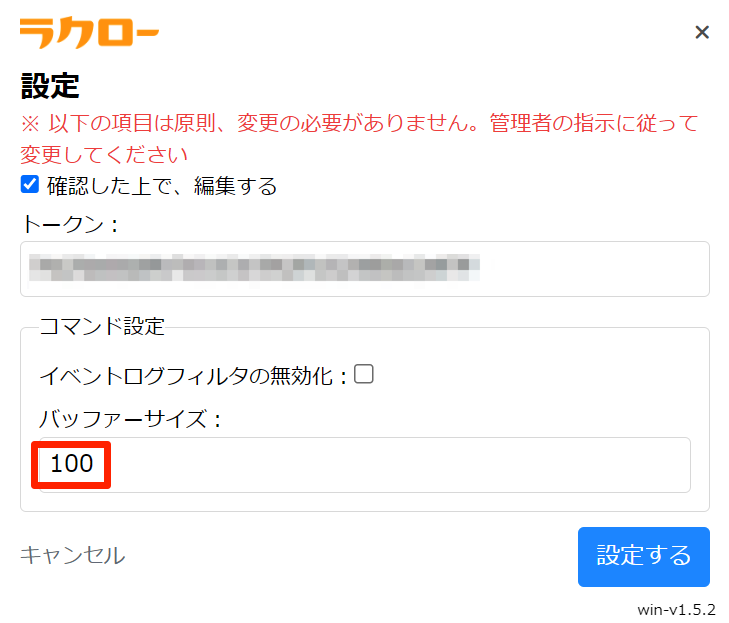
Task: Uncheck the 確認した上で、編集する checkbox
Action: point(30,184)
